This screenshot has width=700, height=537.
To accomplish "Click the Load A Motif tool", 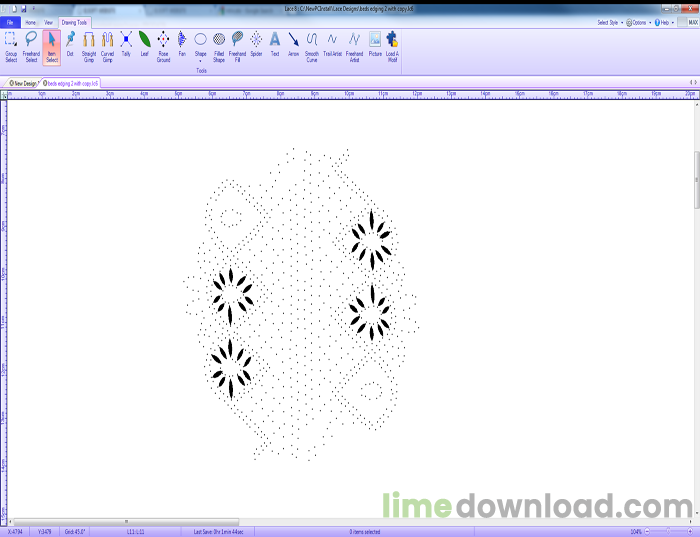I will [x=392, y=47].
